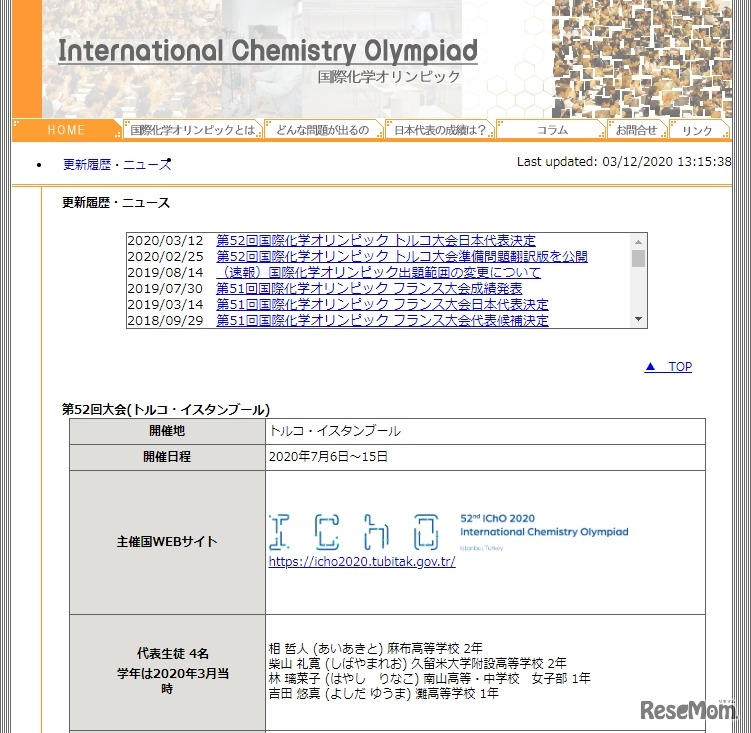This screenshot has width=751, height=733.
Task: Click the date 2020/02/25 in news list
Action: point(165,256)
